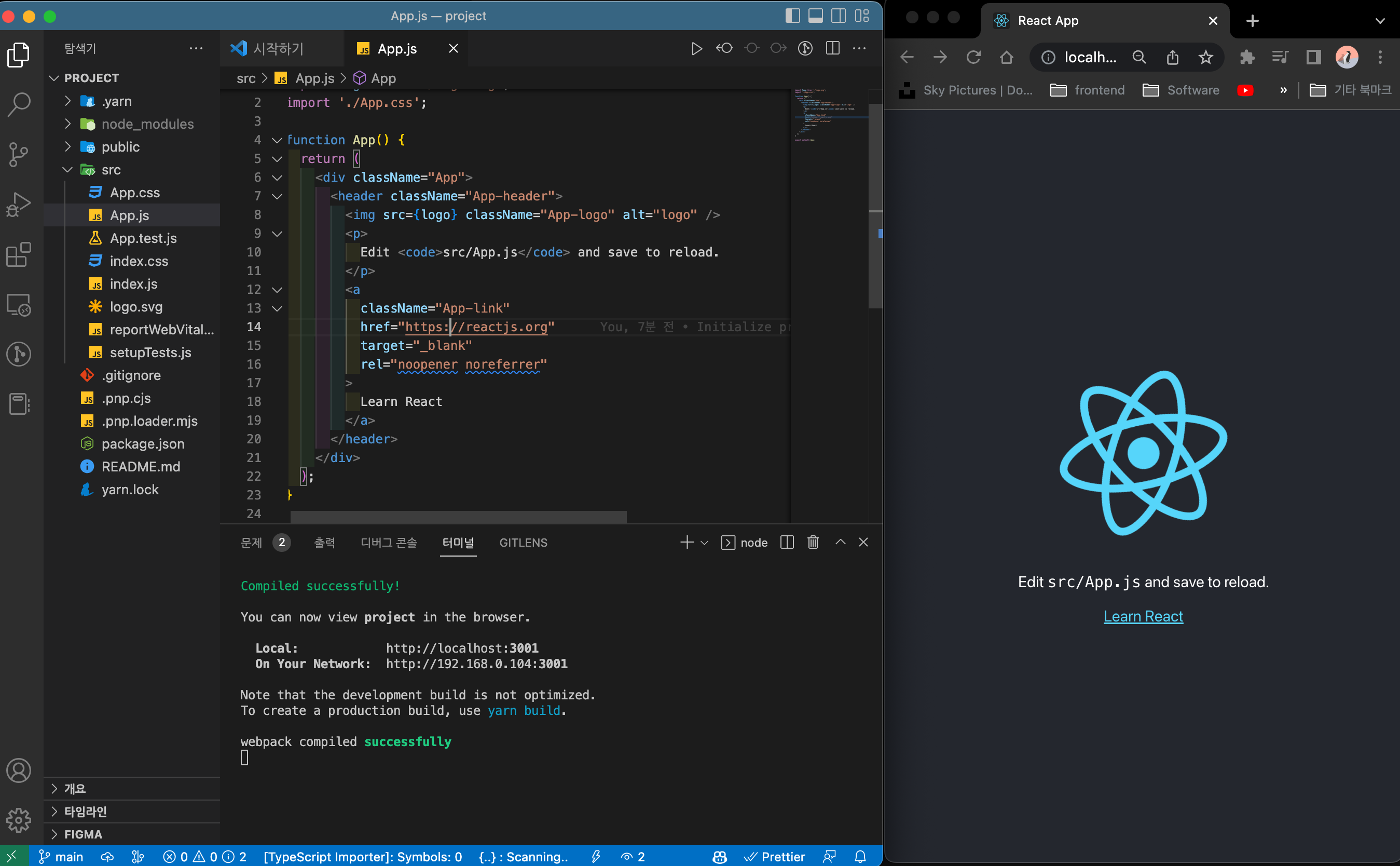
Task: Kill terminal with the trash icon
Action: point(813,542)
